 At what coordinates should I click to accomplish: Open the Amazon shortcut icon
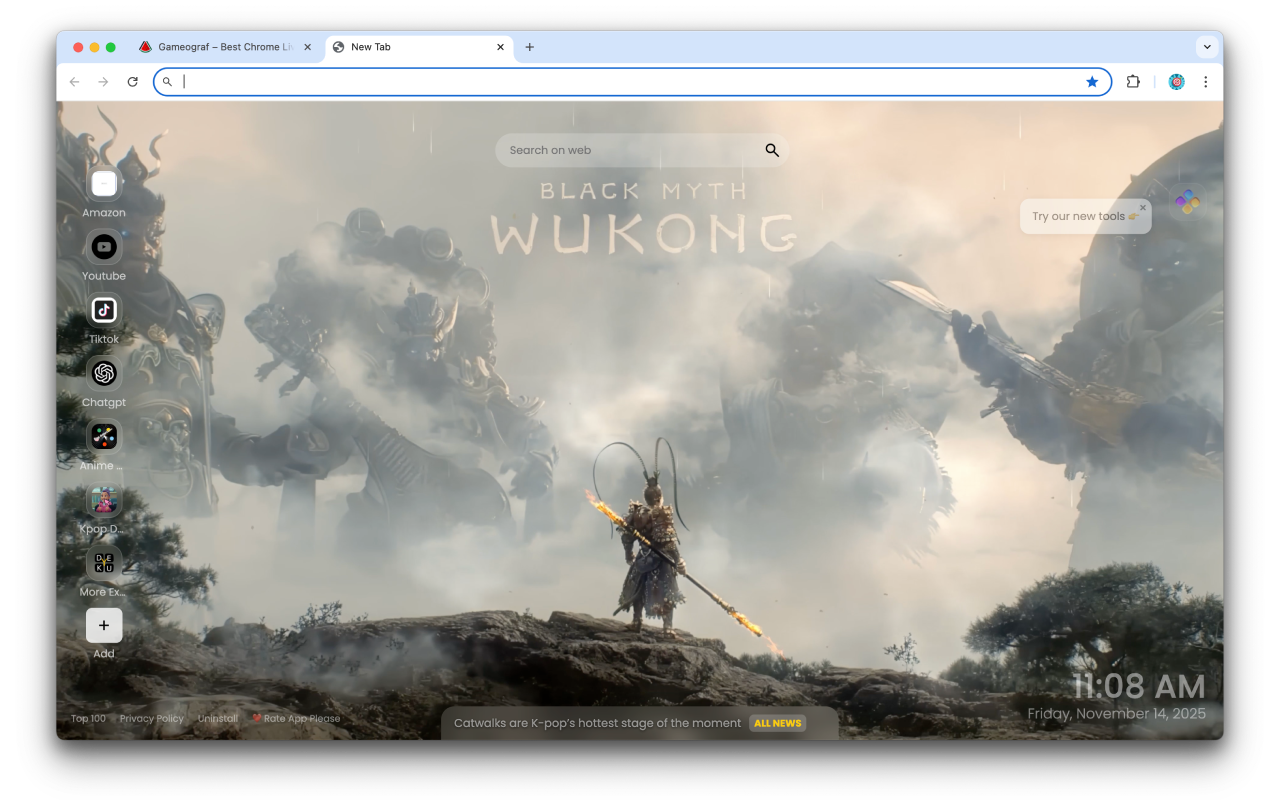pyautogui.click(x=104, y=184)
